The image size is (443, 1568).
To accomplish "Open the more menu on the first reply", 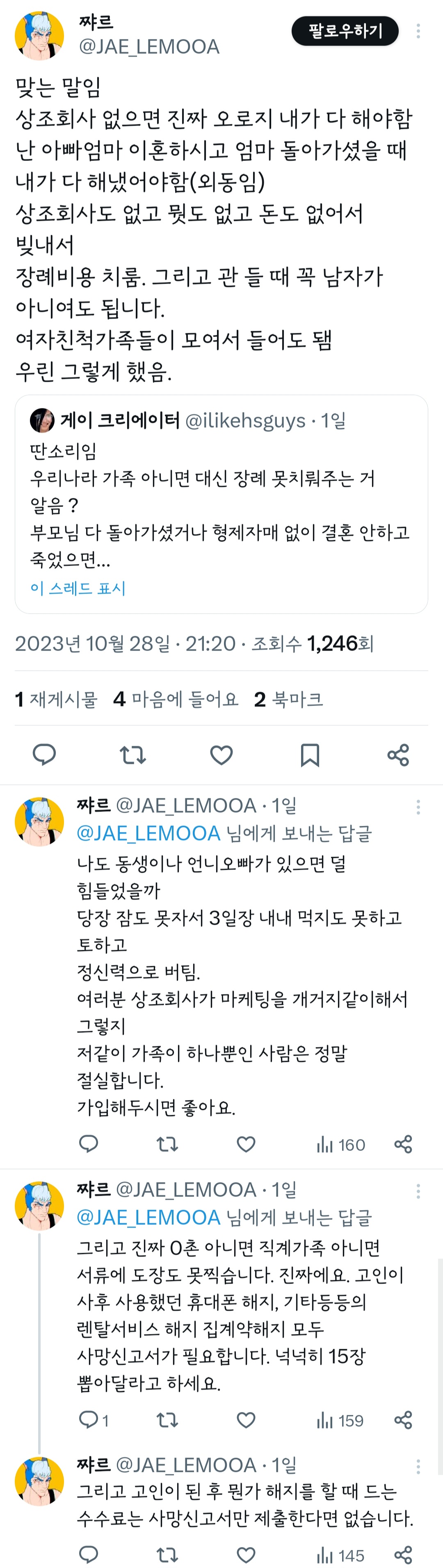I will [418, 807].
